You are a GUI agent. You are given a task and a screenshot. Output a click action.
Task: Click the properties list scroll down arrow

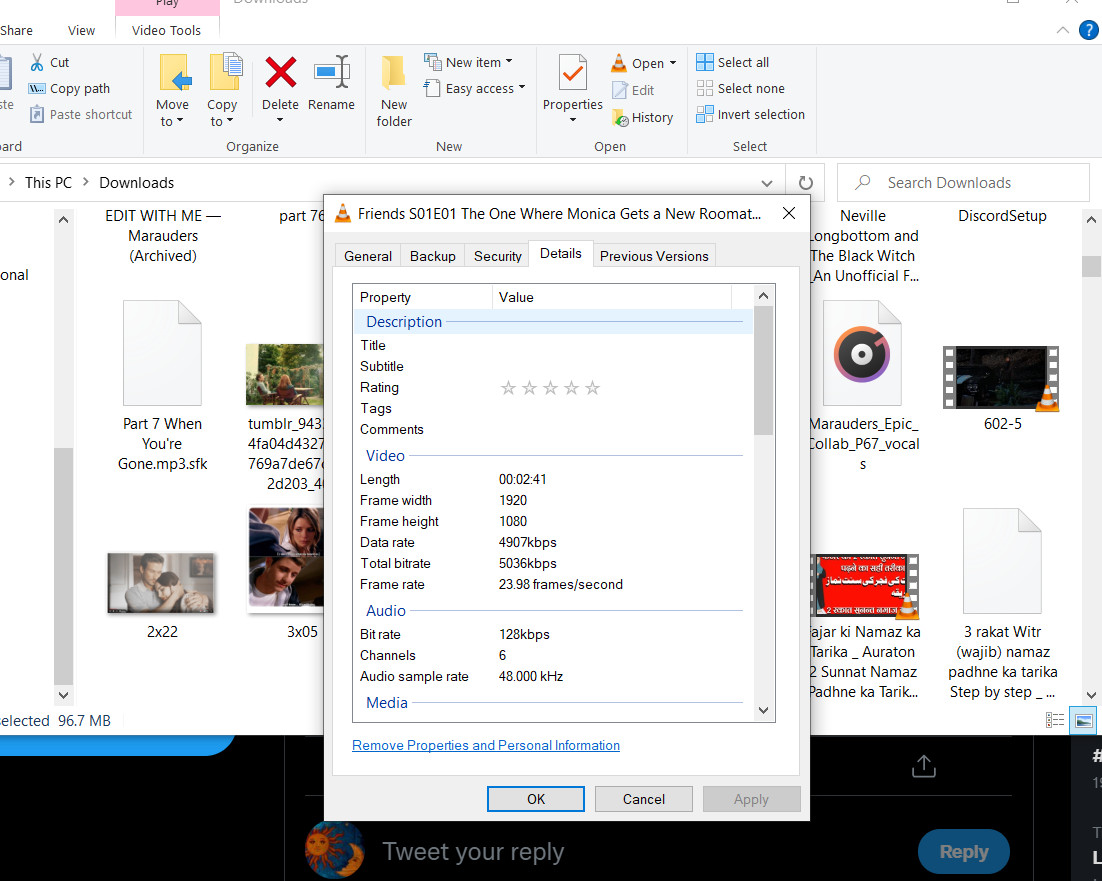coord(763,710)
